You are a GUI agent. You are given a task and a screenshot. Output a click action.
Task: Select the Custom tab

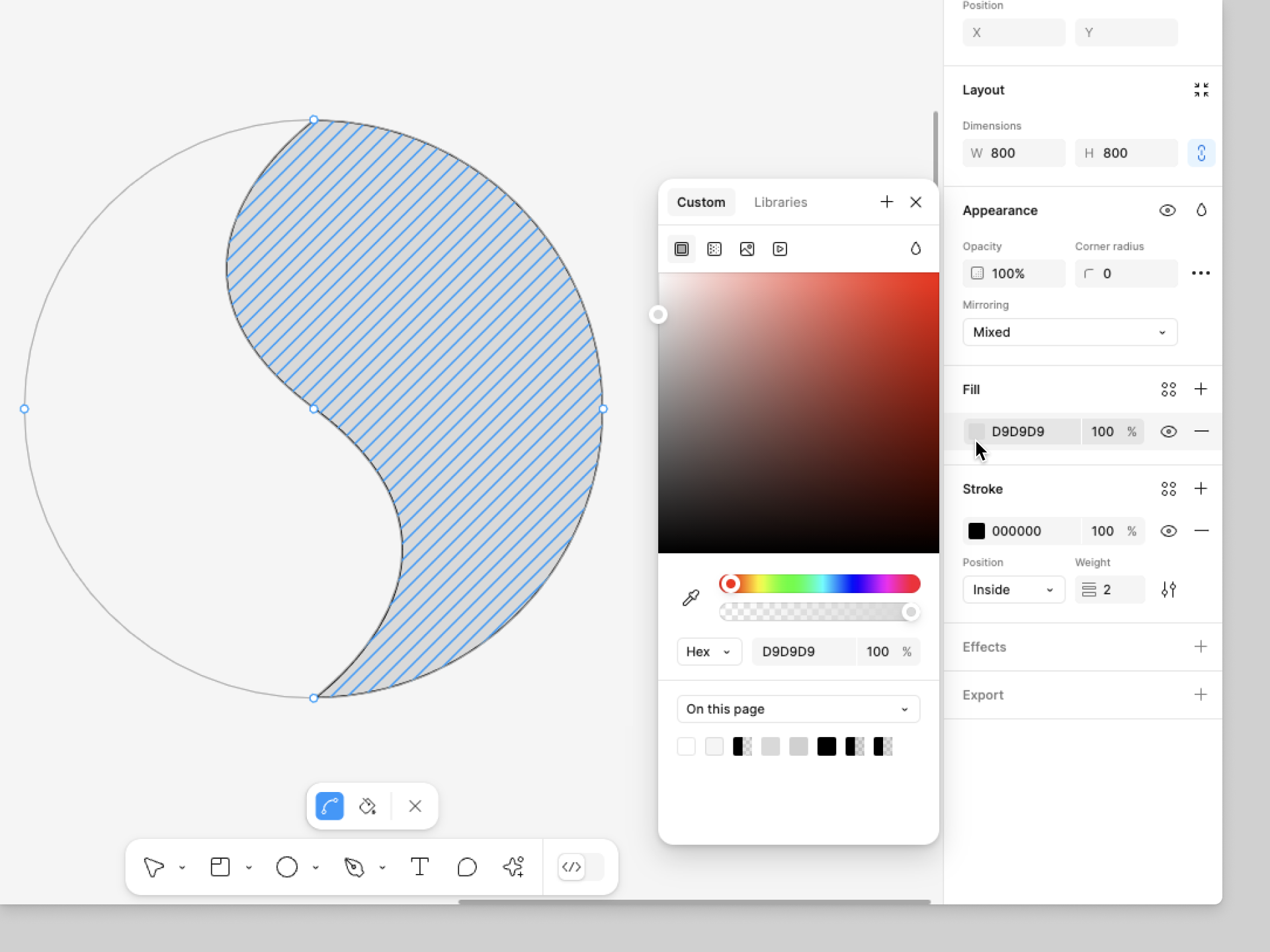tap(700, 202)
